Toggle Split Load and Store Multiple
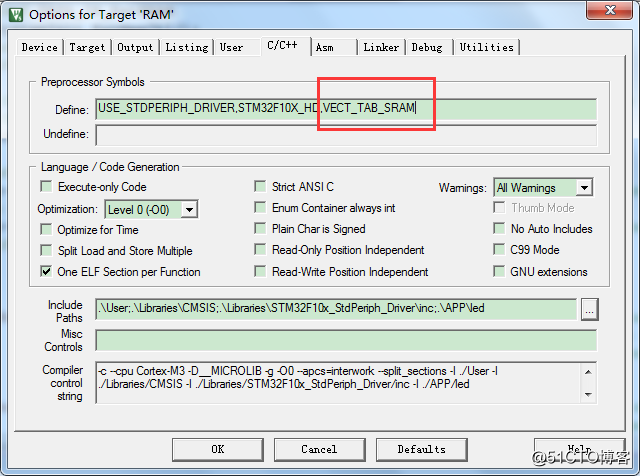This screenshot has width=640, height=476. 47,250
